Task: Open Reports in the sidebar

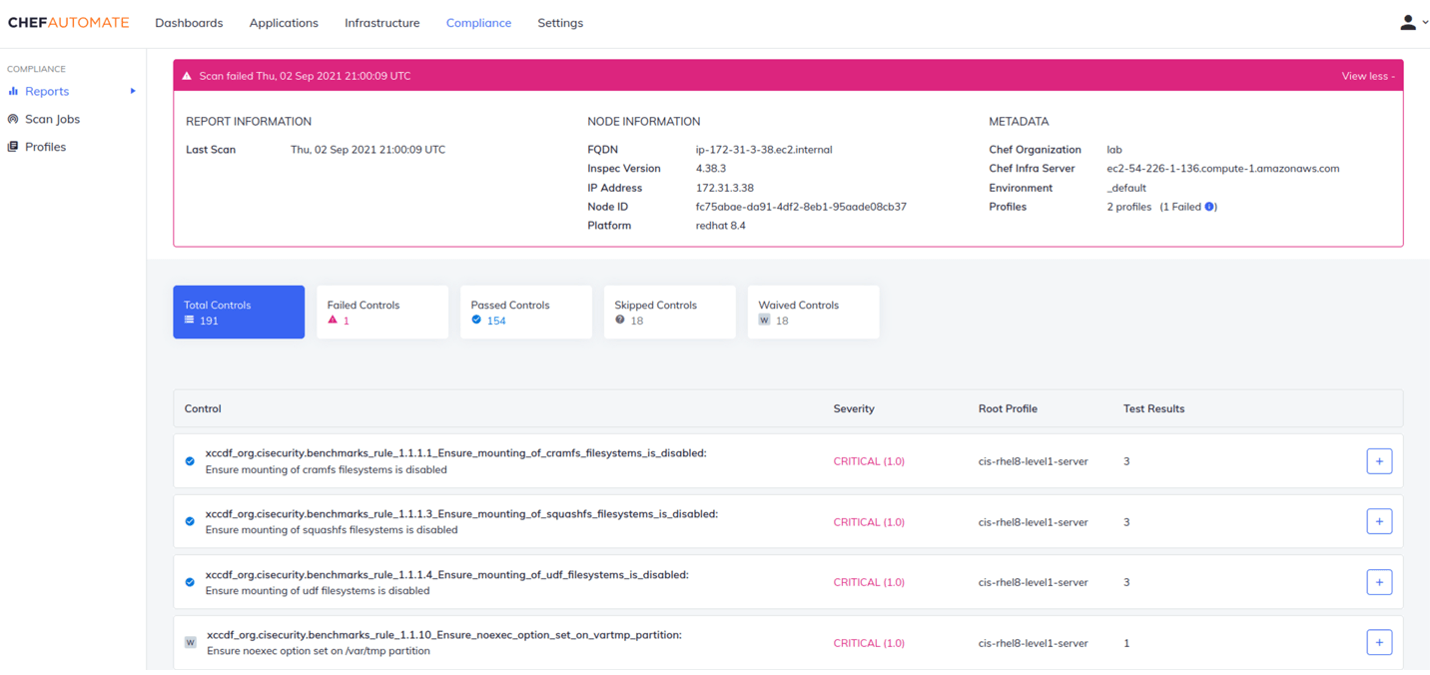Action: 47,91
